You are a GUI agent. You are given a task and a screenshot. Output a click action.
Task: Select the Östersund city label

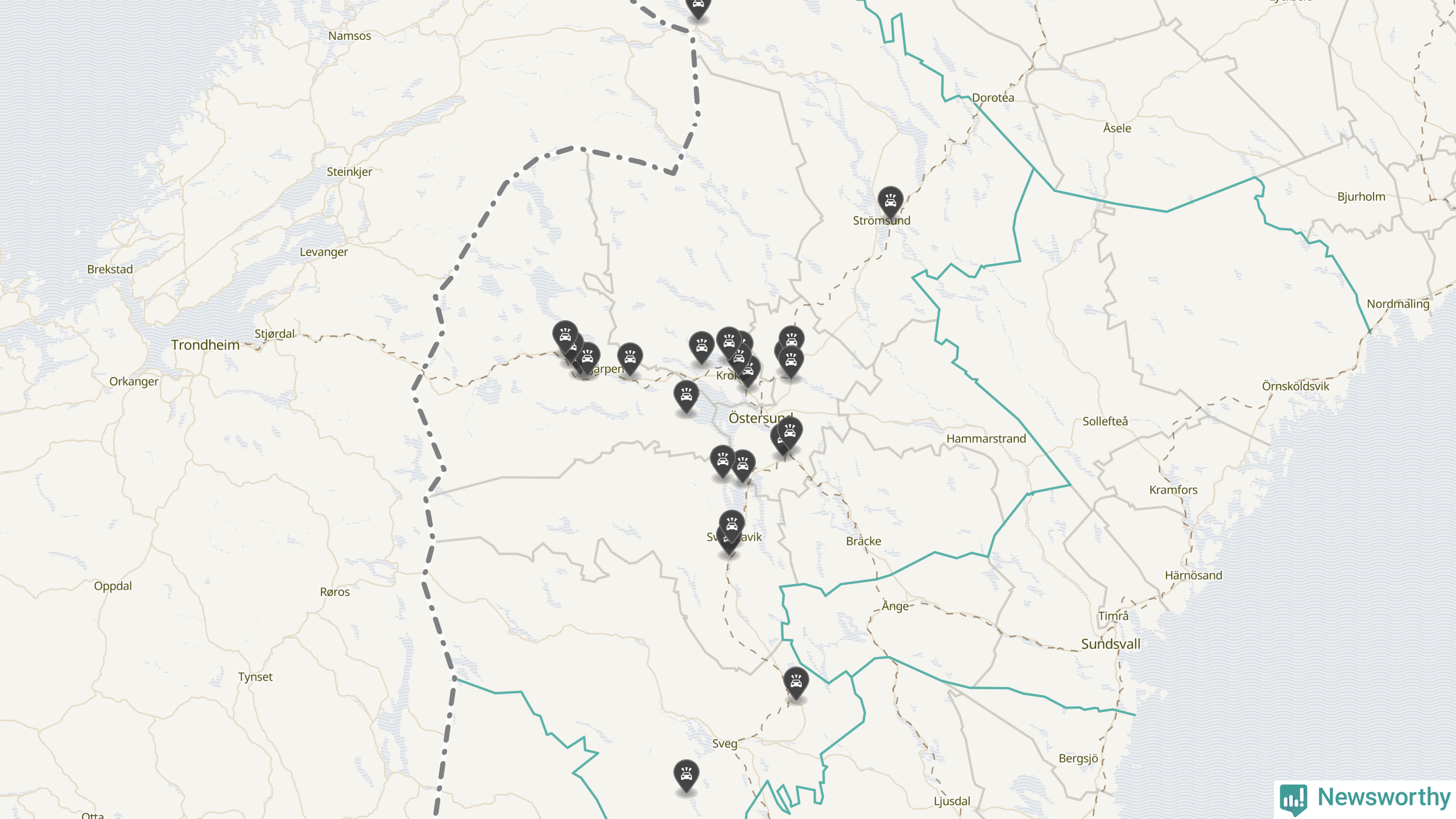point(760,418)
